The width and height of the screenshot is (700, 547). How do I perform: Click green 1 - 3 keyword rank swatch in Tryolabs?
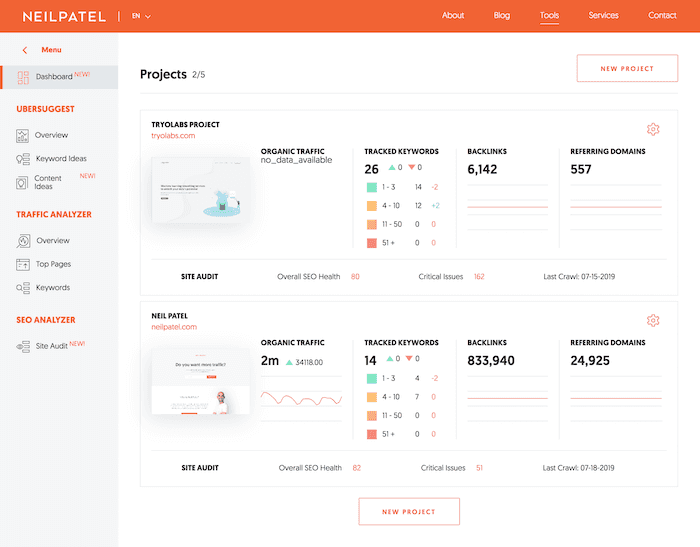tap(371, 187)
